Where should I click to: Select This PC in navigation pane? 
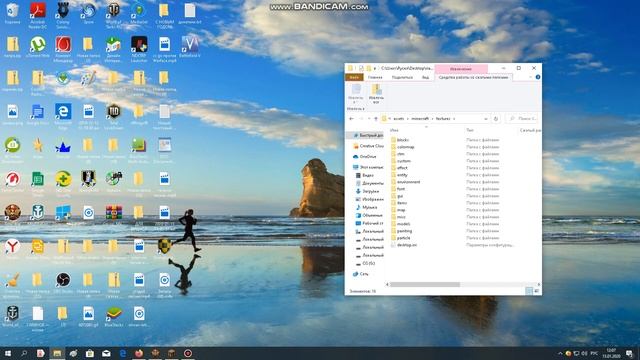(368, 167)
